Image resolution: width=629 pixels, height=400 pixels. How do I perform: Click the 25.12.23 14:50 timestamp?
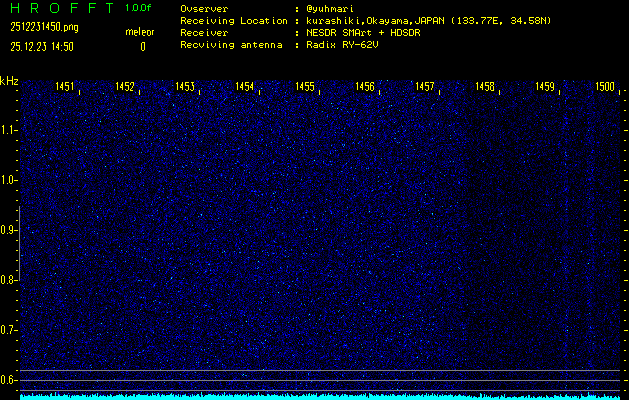42,46
